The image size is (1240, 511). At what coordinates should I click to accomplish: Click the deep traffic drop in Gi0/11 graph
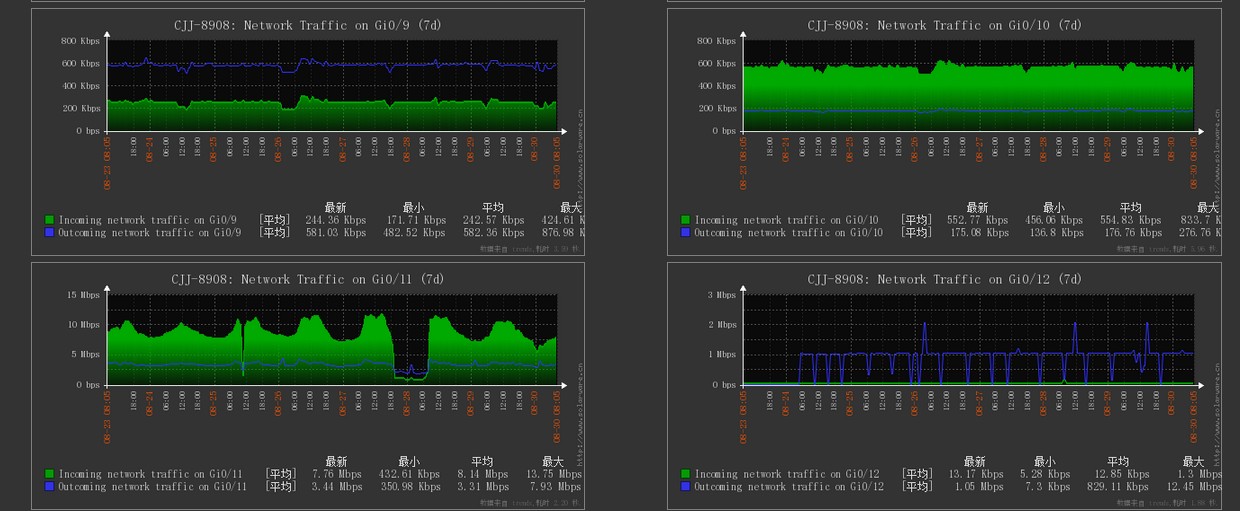coord(410,374)
